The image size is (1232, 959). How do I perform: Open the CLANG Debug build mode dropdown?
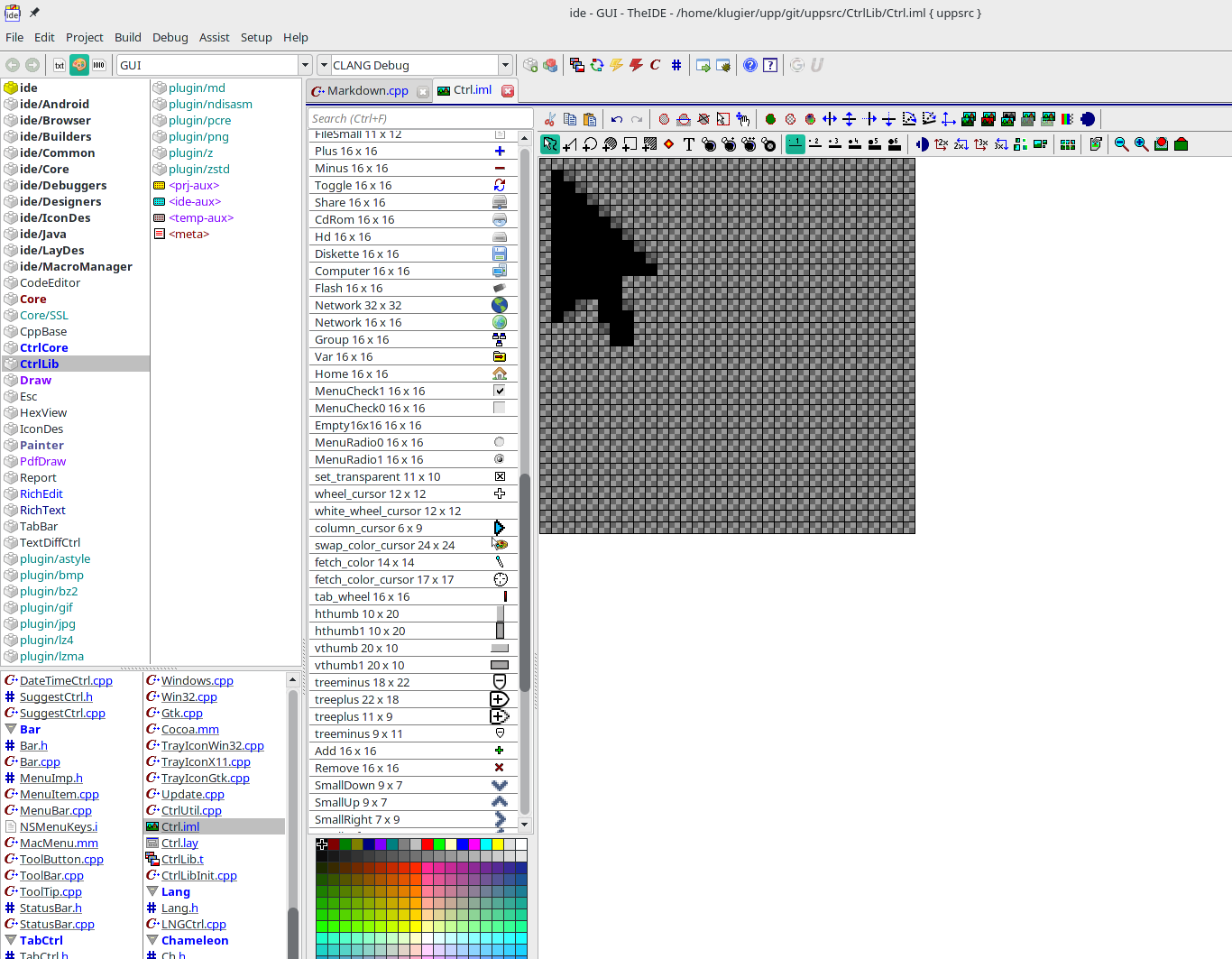pyautogui.click(x=505, y=65)
